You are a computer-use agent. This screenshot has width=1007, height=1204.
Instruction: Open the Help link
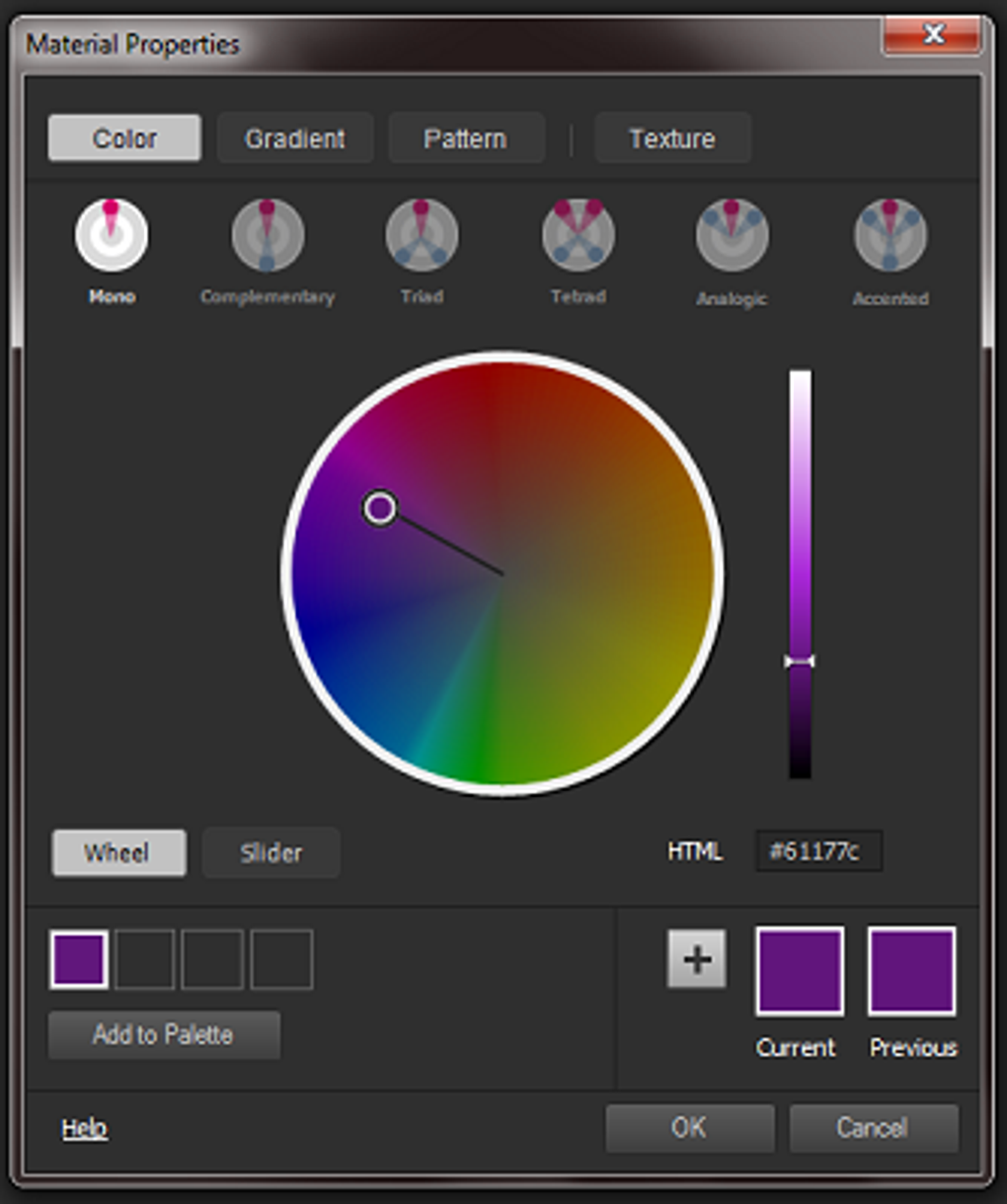pyautogui.click(x=85, y=1128)
